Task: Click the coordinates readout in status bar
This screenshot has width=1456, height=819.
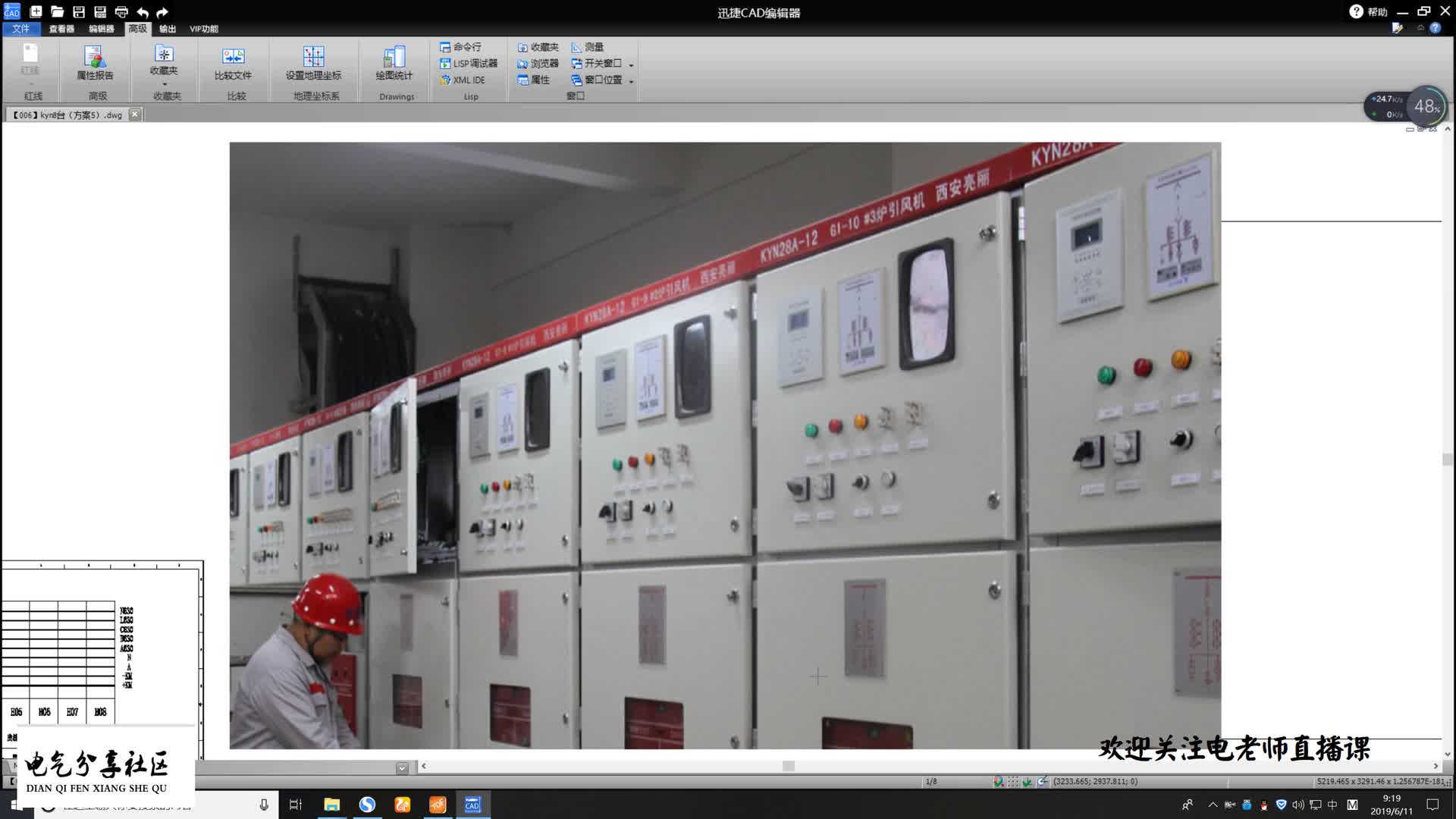Action: point(1095,782)
